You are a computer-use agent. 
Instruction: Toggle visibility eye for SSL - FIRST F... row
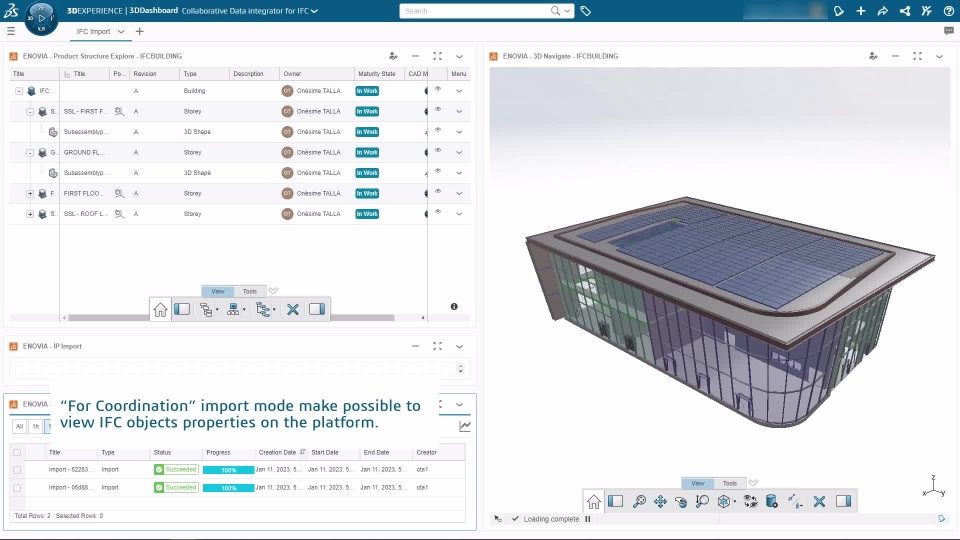tap(438, 110)
